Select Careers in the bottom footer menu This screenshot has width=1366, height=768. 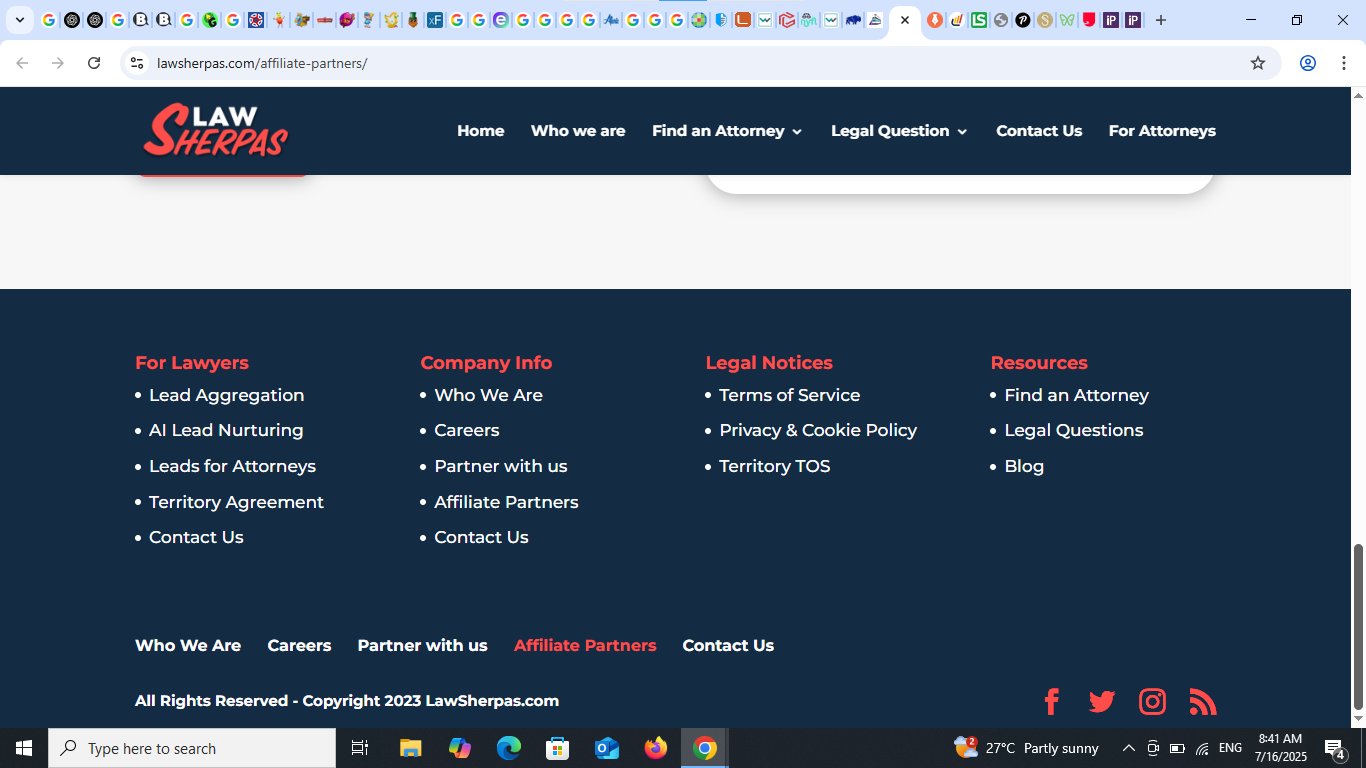[299, 645]
